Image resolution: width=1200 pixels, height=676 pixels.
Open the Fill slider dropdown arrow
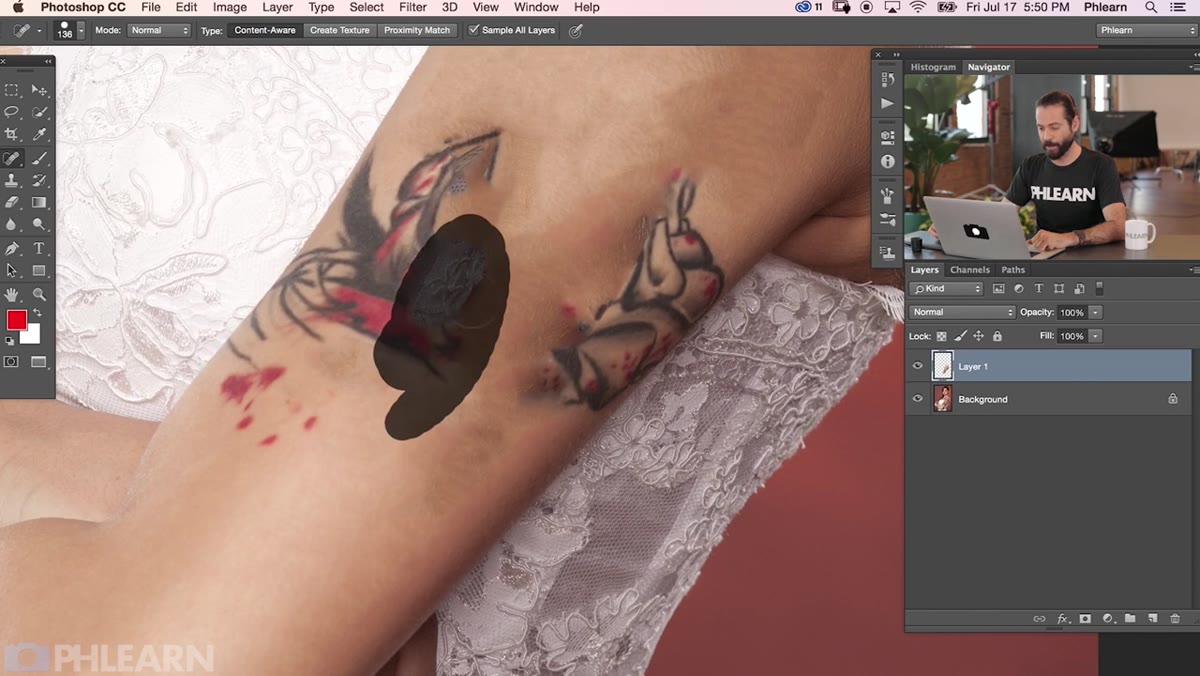tap(1096, 336)
